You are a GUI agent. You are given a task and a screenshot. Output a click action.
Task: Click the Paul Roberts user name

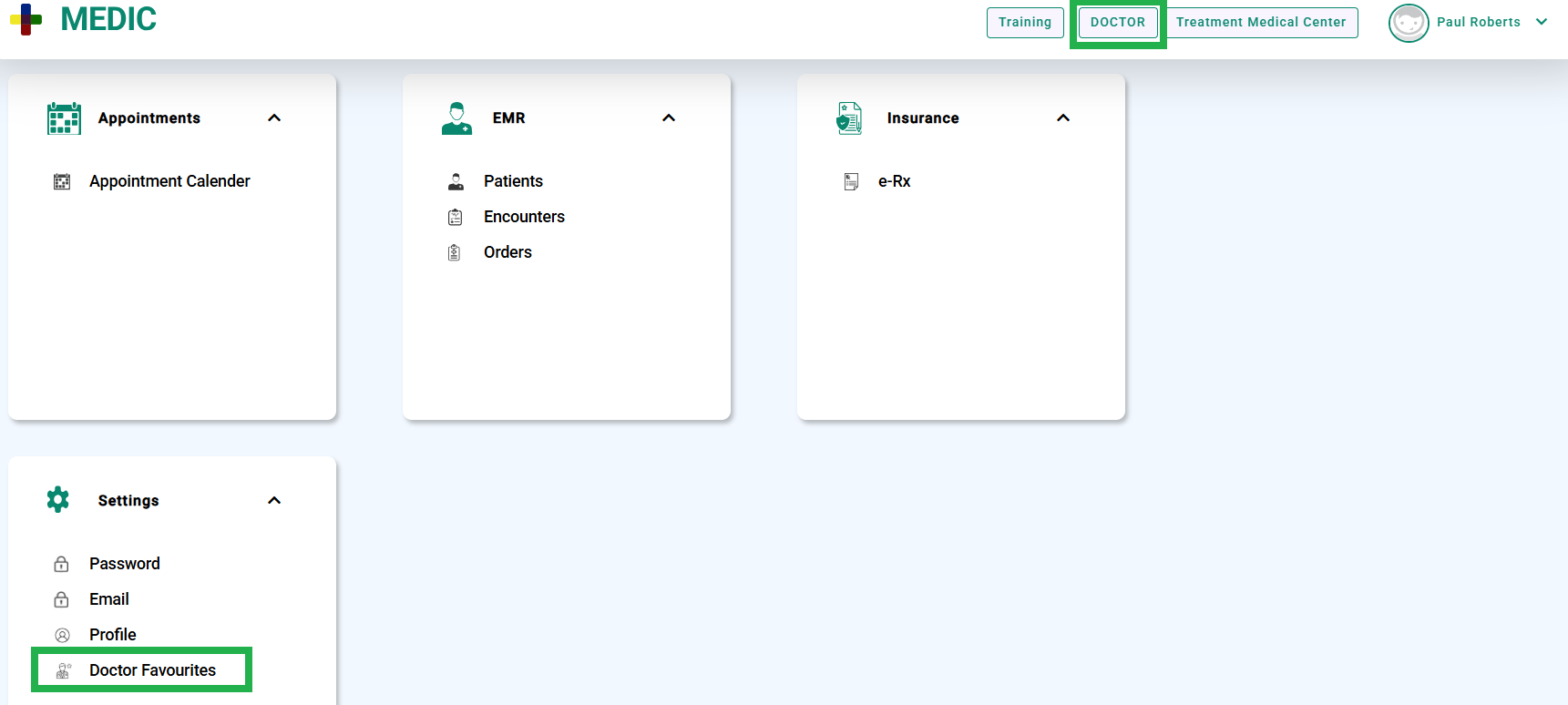point(1479,22)
